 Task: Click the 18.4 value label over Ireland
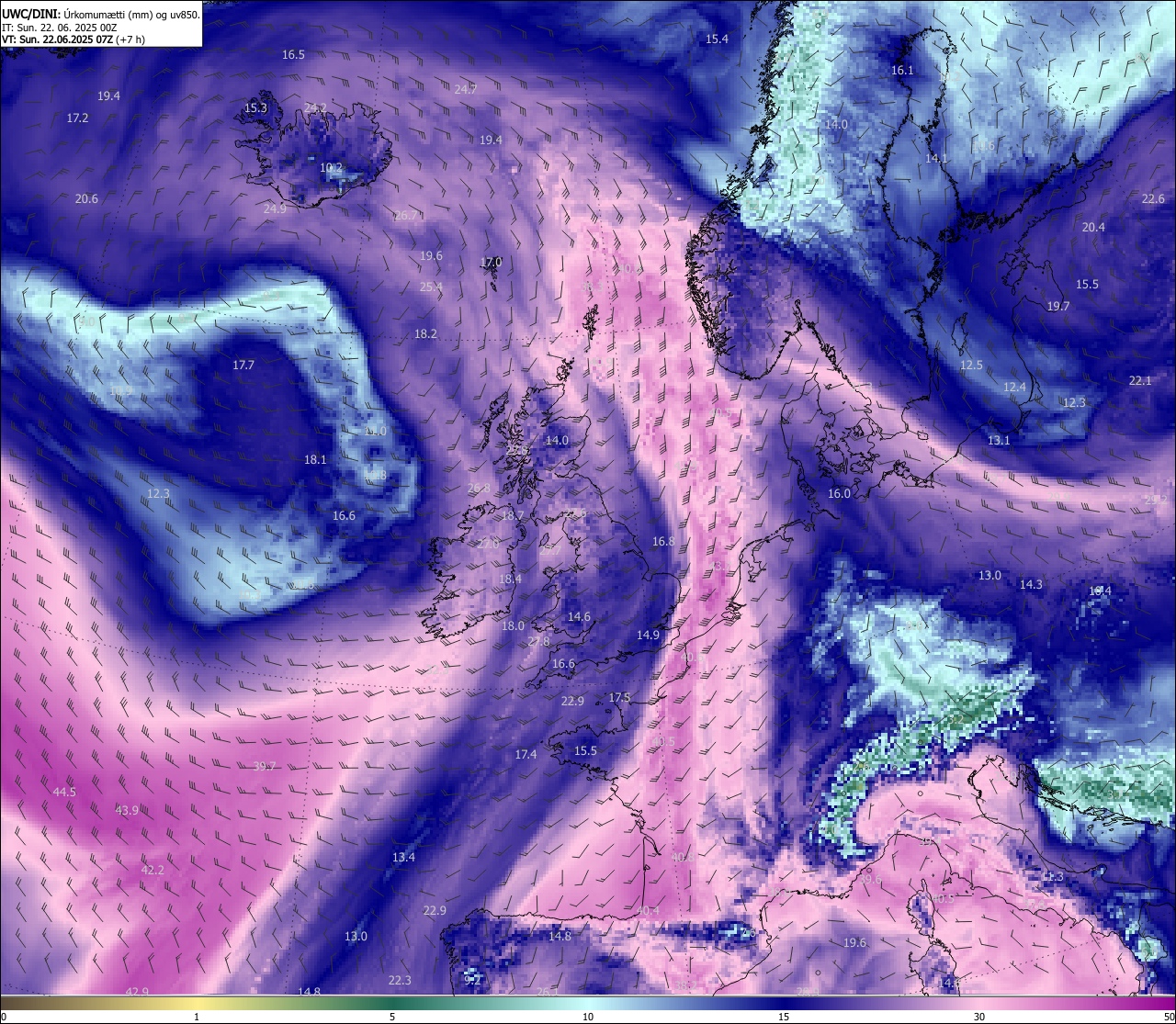510,580
